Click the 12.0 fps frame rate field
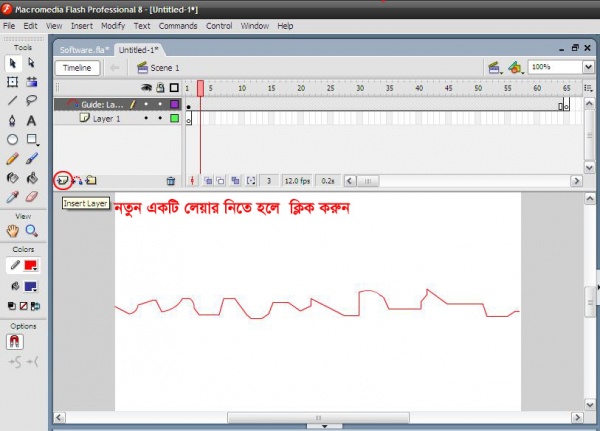The image size is (600, 431). click(297, 181)
